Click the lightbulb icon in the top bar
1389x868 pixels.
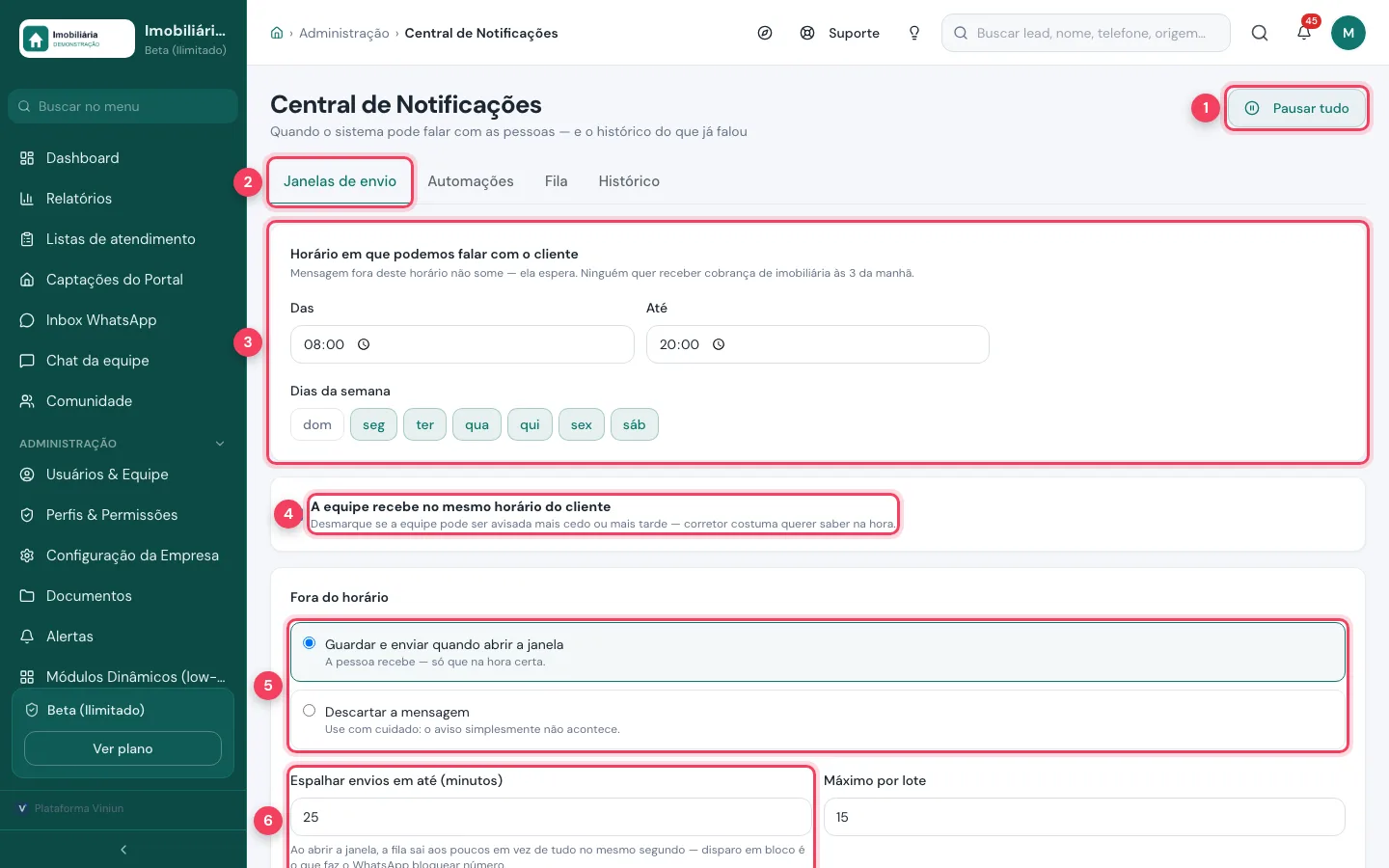914,33
